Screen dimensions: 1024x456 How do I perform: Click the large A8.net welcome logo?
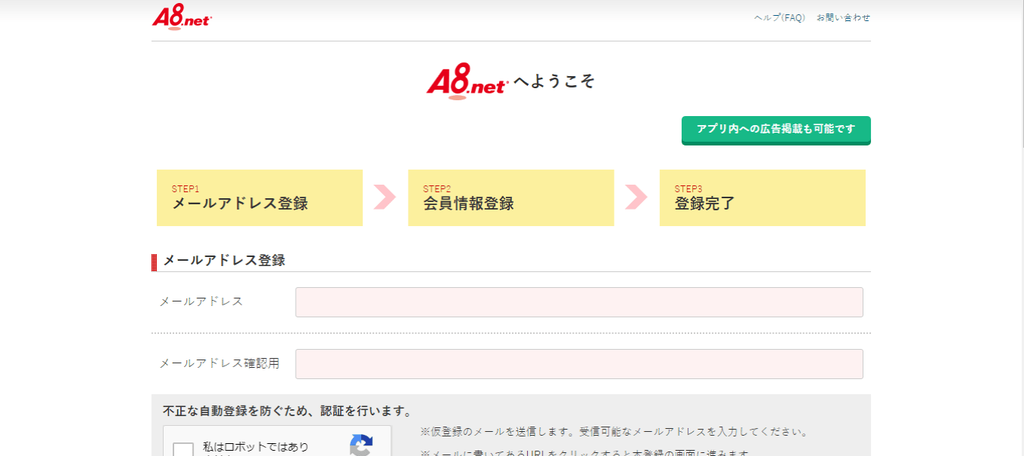pos(468,84)
